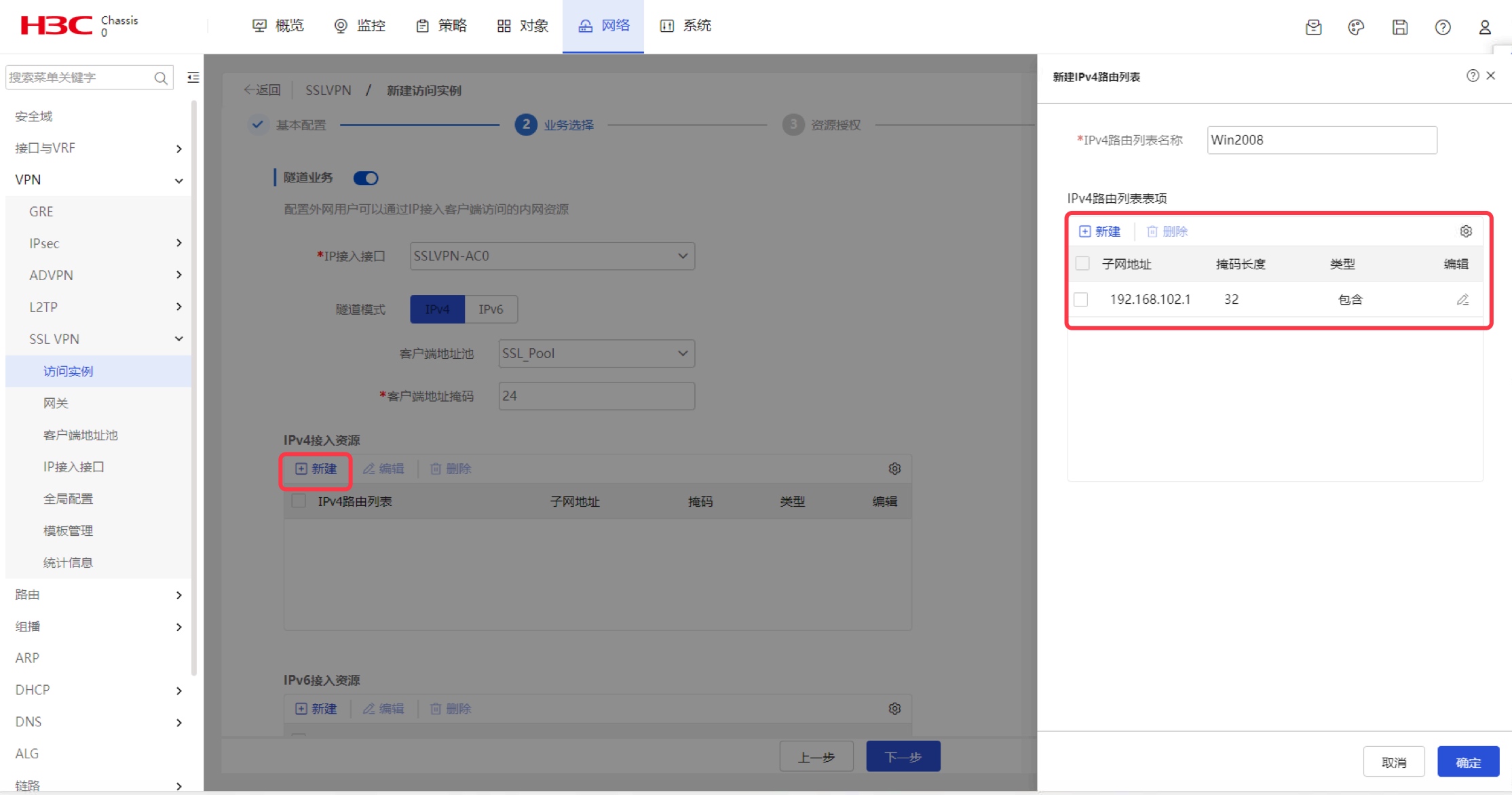Select all in 子网地址 header checkbox
The image size is (1512, 795).
(x=1082, y=264)
